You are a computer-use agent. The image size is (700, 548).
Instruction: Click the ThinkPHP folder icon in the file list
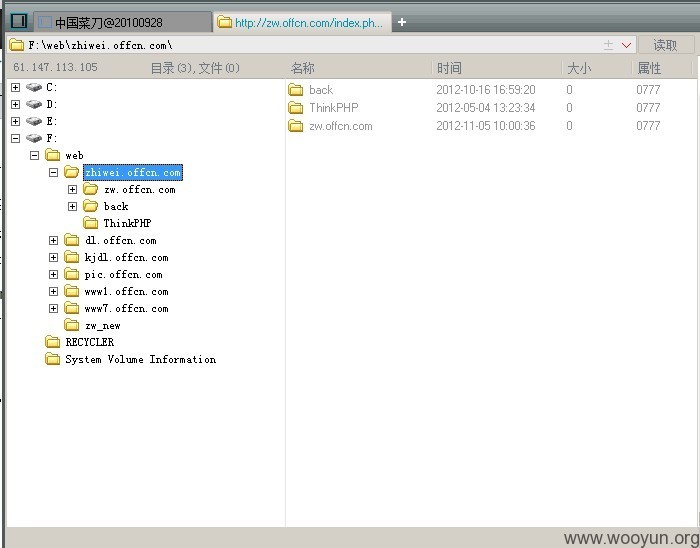296,108
